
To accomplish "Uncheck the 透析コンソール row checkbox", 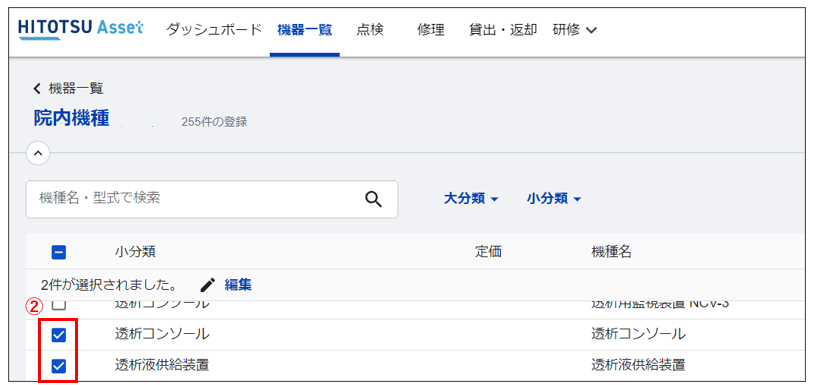I will pyautogui.click(x=59, y=336).
